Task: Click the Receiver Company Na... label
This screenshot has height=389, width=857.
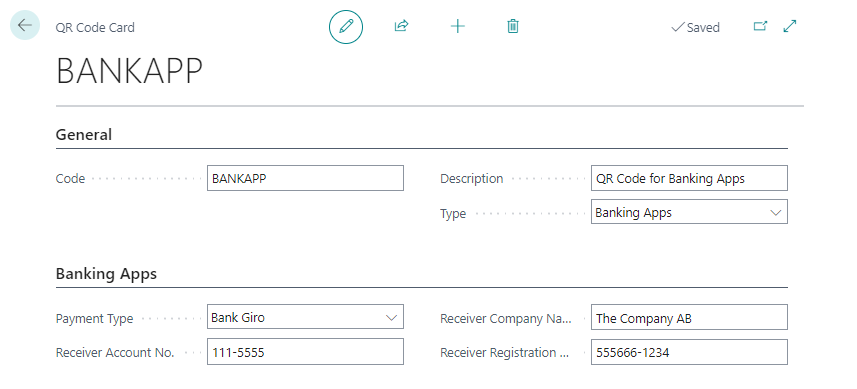Action: coord(506,319)
